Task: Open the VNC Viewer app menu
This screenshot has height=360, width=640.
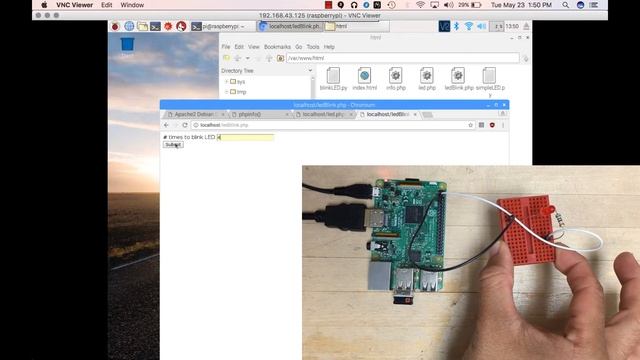Action: 74,5
